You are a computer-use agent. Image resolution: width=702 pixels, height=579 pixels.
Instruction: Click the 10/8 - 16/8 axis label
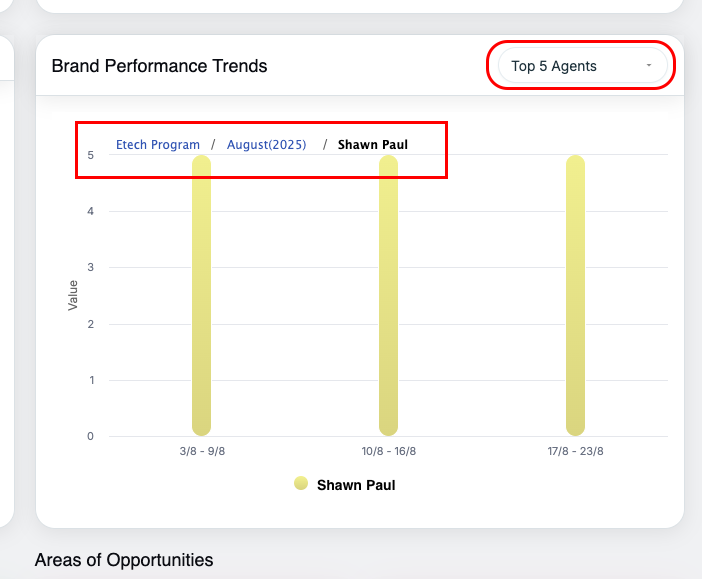[388, 451]
